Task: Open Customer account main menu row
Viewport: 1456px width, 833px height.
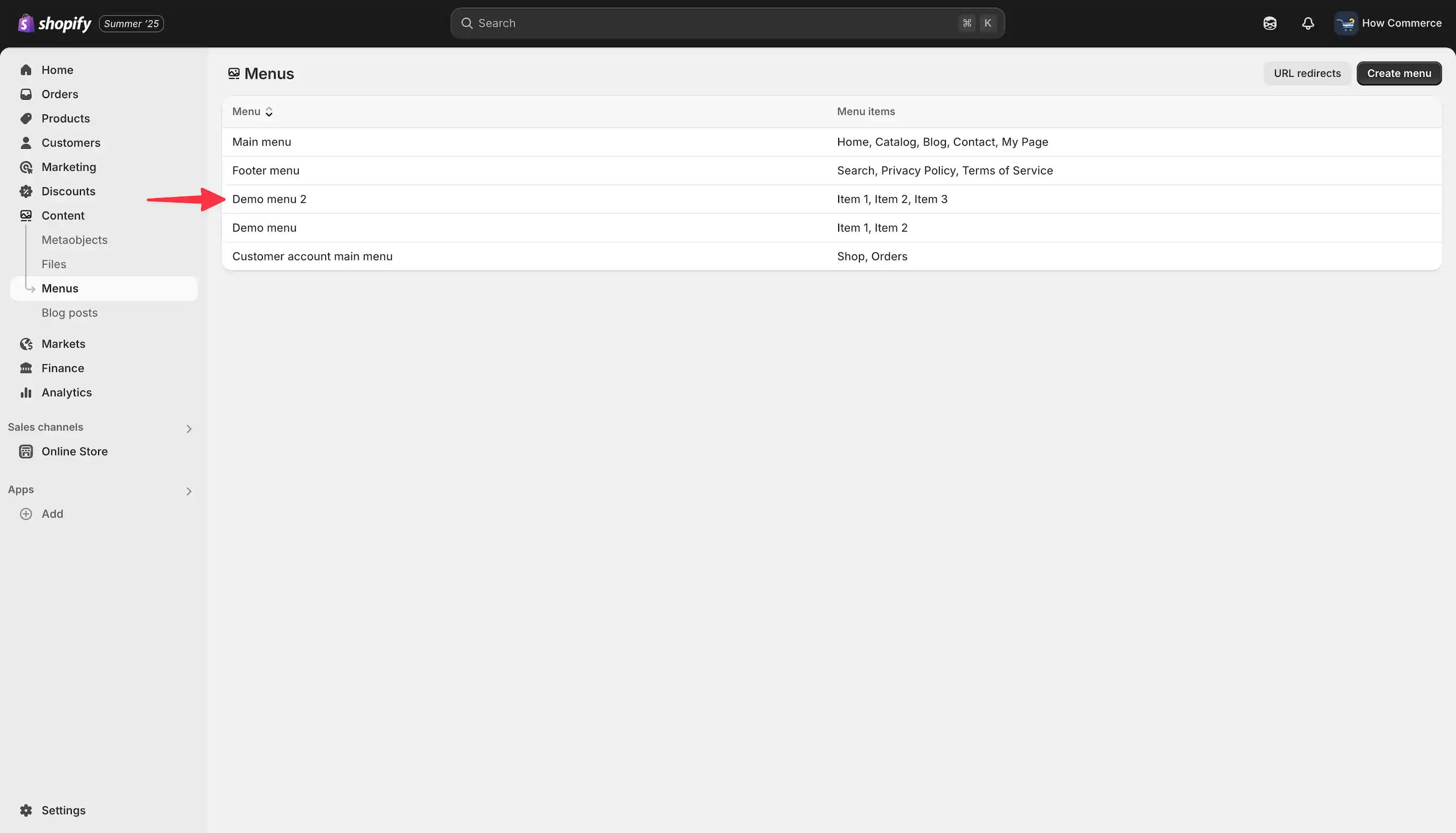Action: pyautogui.click(x=832, y=256)
